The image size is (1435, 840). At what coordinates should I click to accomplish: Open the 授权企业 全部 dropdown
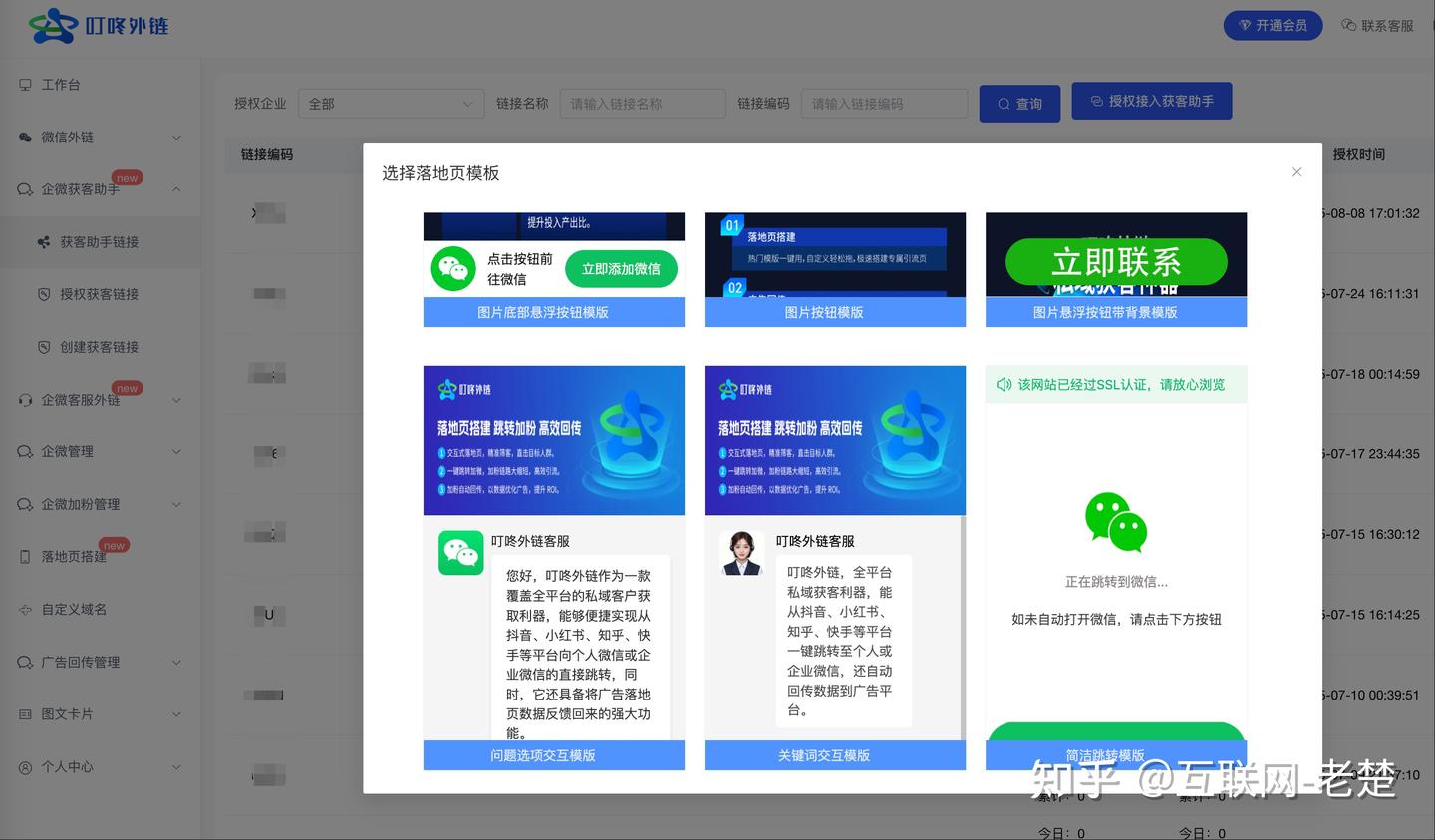coord(391,104)
